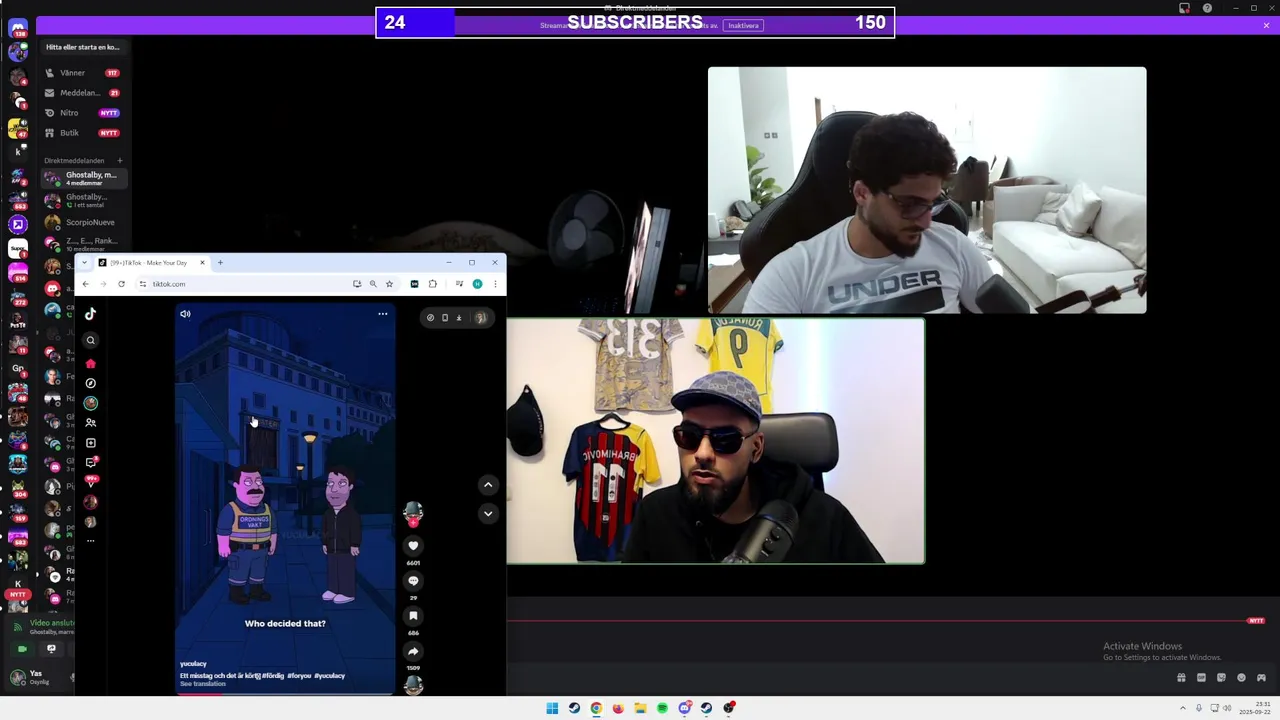Open Discord from Windows taskbar
This screenshot has height=720, width=1280.
coord(684,708)
